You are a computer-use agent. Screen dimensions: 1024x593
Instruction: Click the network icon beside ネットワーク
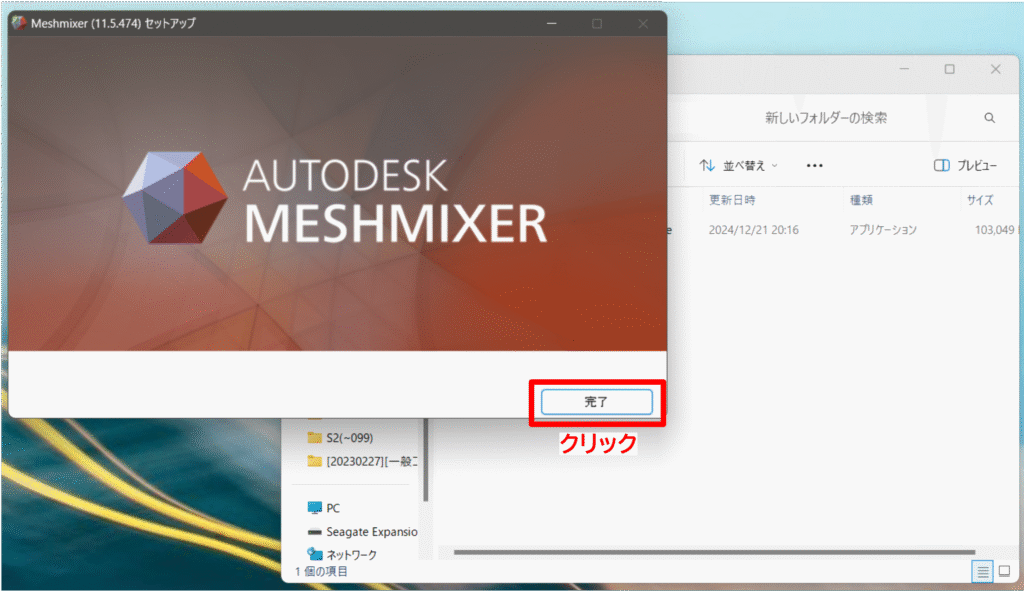[x=315, y=554]
